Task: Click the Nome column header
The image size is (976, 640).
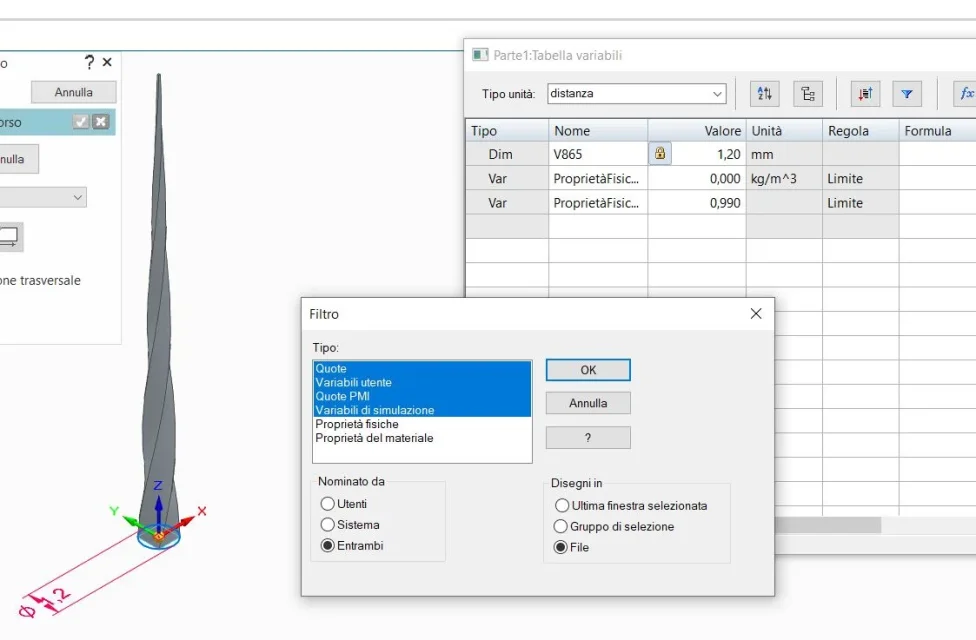Action: tap(598, 131)
